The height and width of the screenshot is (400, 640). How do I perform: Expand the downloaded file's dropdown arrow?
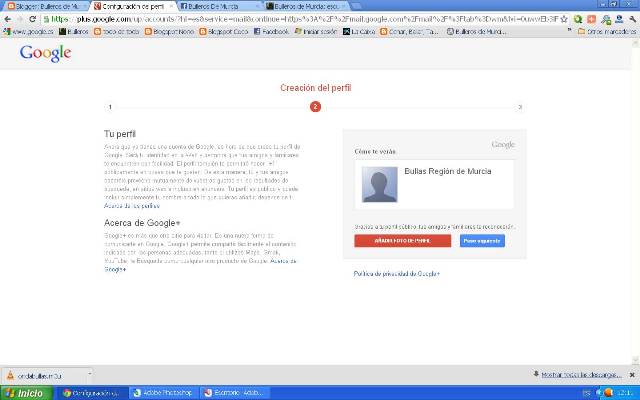coord(89,374)
